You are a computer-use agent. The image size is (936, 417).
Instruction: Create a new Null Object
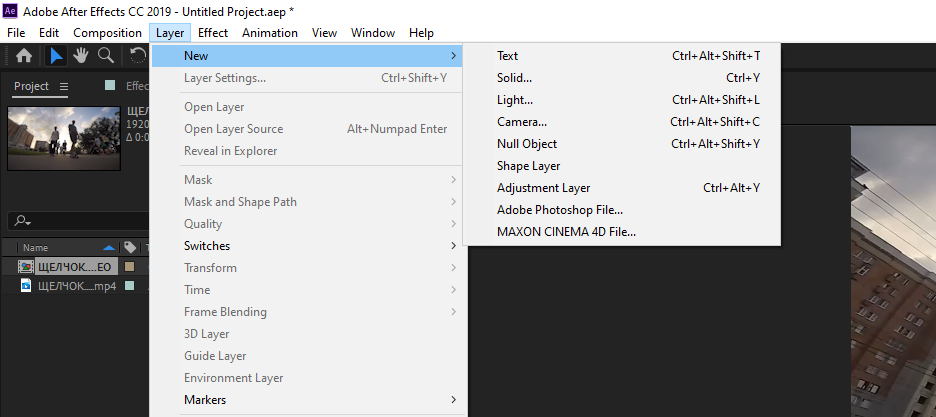(x=621, y=144)
